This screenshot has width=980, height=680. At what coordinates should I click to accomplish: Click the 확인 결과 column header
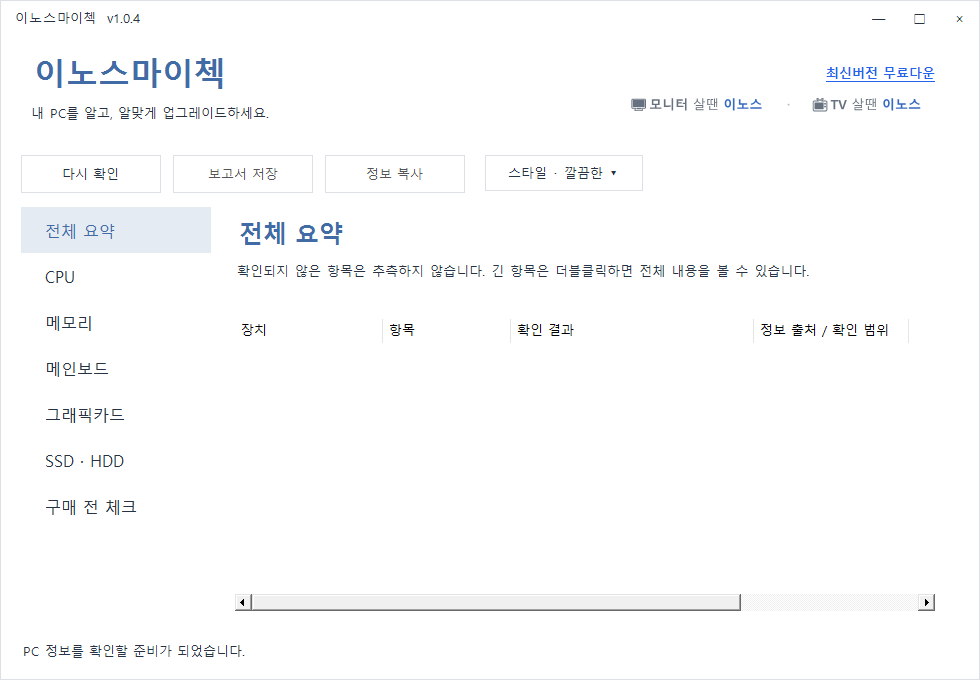632,330
